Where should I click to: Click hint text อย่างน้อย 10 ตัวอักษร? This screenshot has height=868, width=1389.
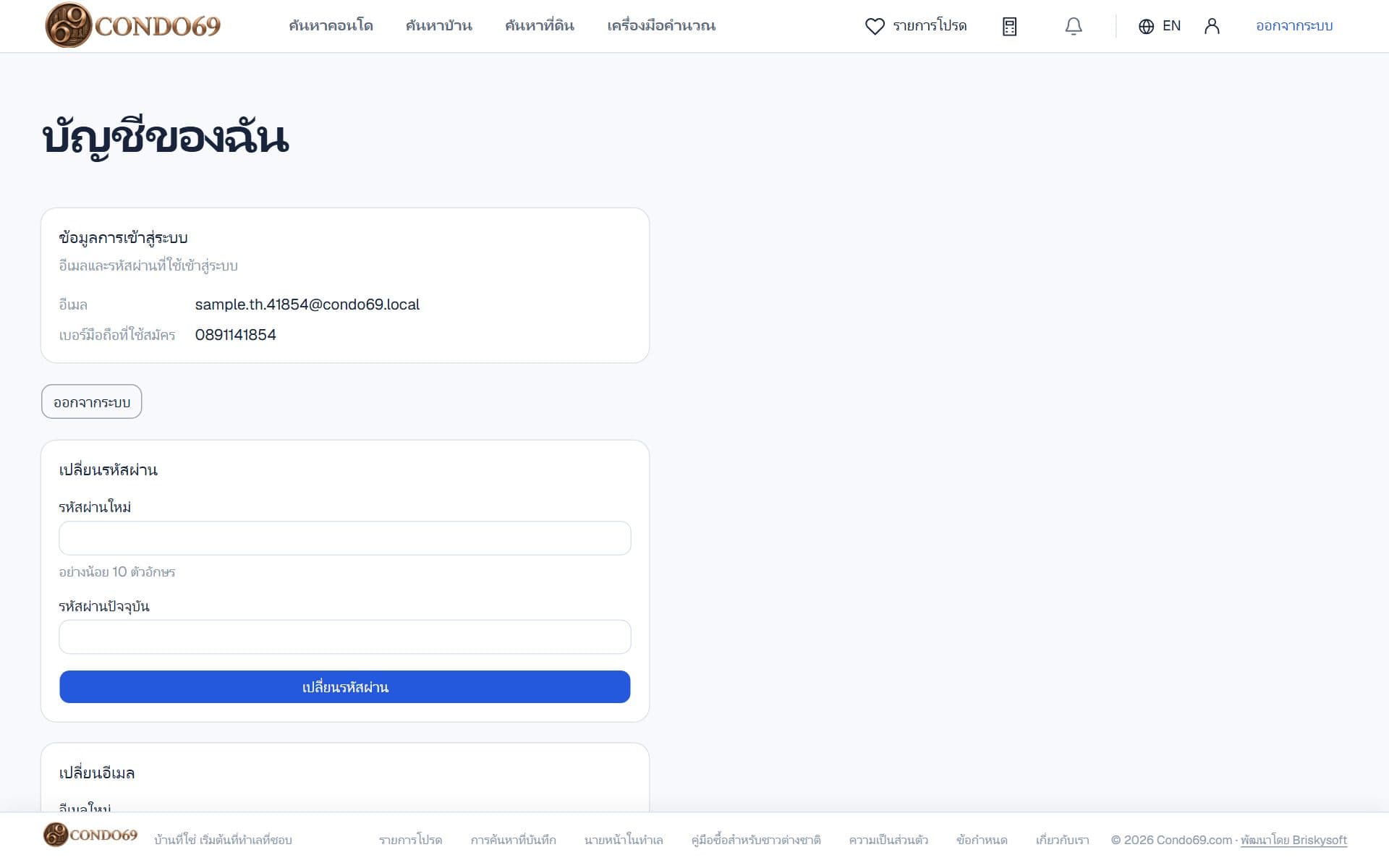[x=117, y=571]
